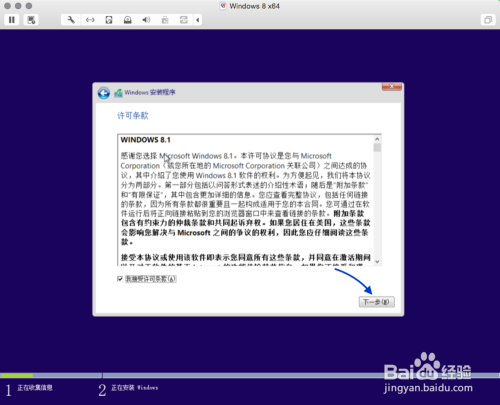Click the 下一步 (Next) button
The height and width of the screenshot is (405, 500).
[377, 302]
